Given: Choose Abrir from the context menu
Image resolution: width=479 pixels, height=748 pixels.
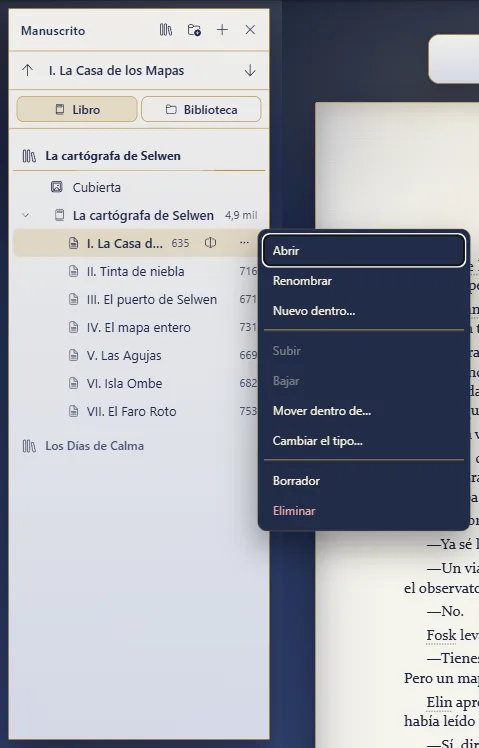Looking at the screenshot, I should point(364,250).
